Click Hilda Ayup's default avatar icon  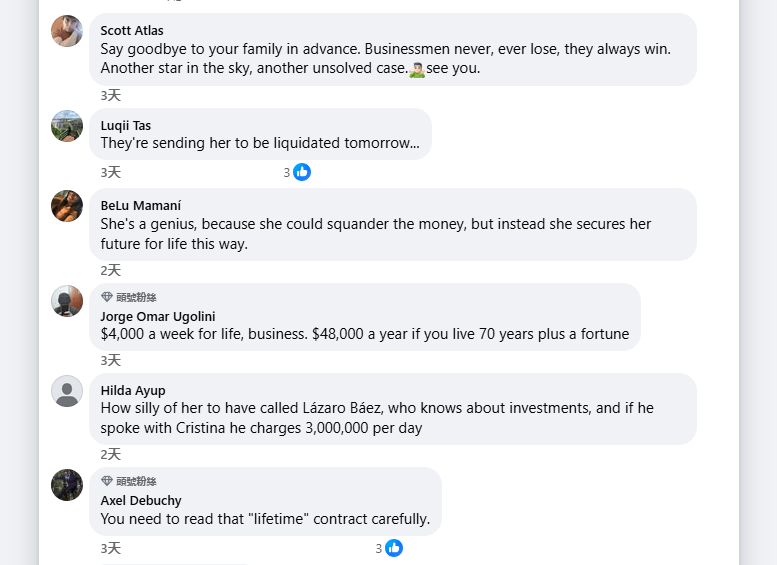pos(67,391)
